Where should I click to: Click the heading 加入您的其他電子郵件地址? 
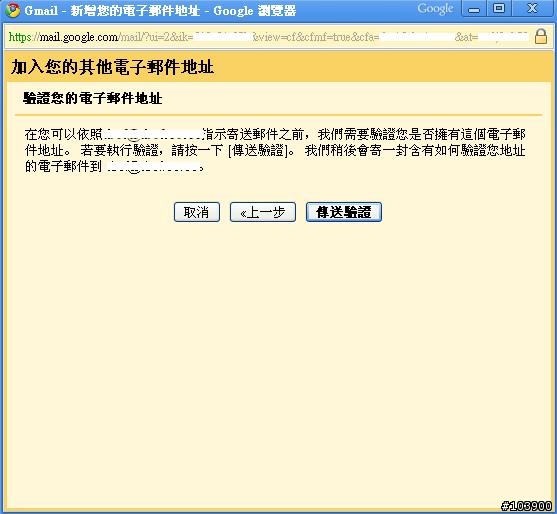pyautogui.click(x=112, y=67)
